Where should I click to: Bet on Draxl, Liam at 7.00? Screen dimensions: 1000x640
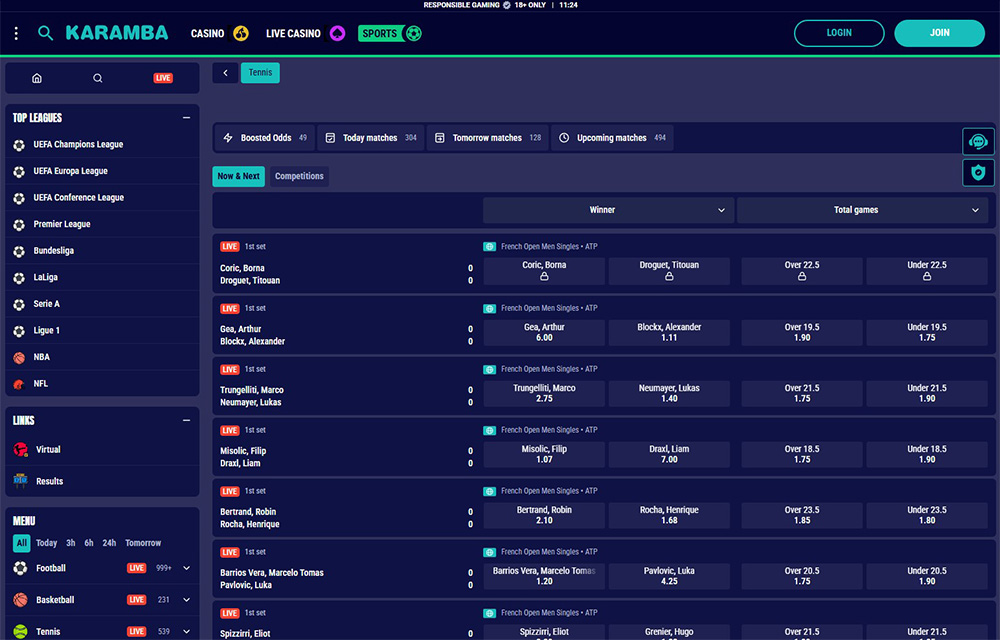(x=669, y=455)
